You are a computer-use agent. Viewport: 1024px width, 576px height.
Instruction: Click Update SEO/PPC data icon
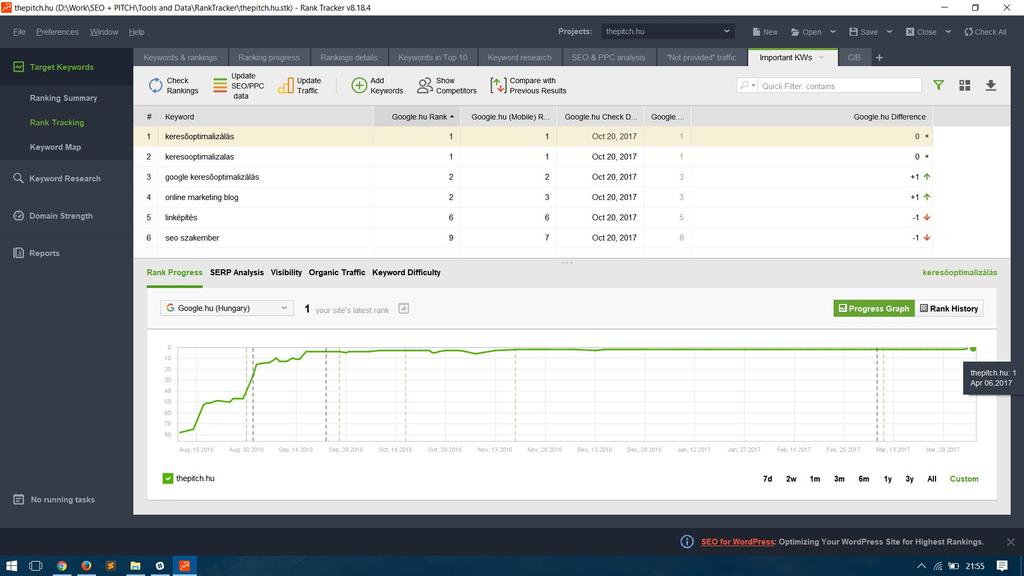point(220,86)
